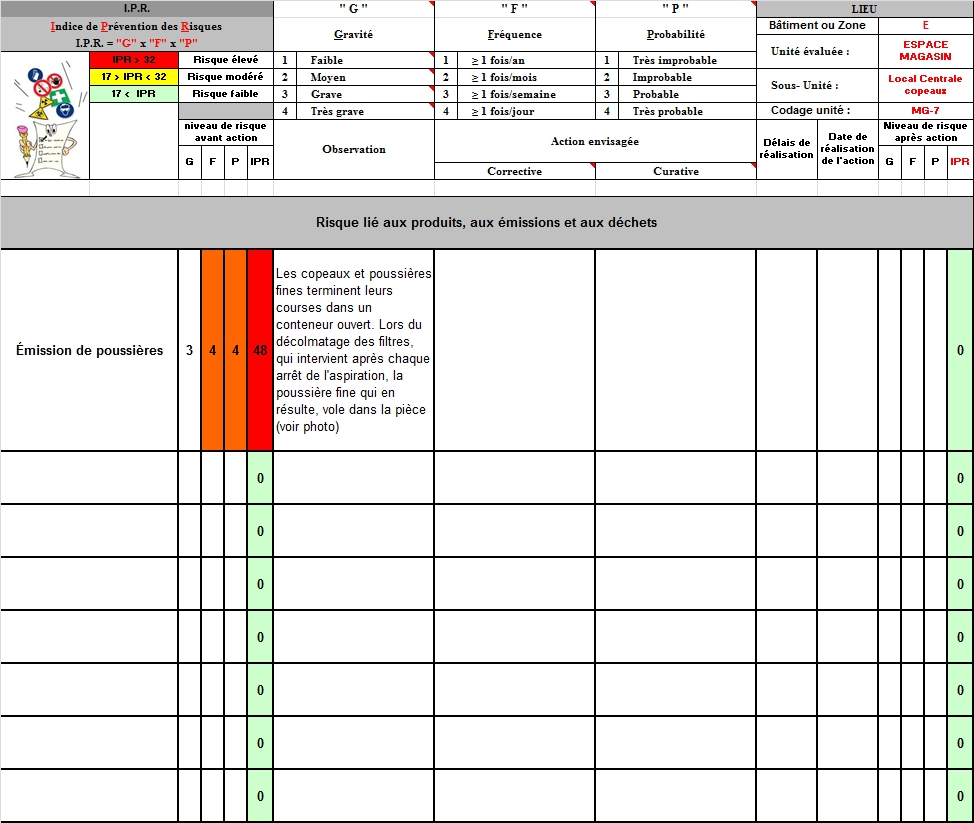
Task: Select the "Risque élevé" label cell
Action: [x=225, y=60]
